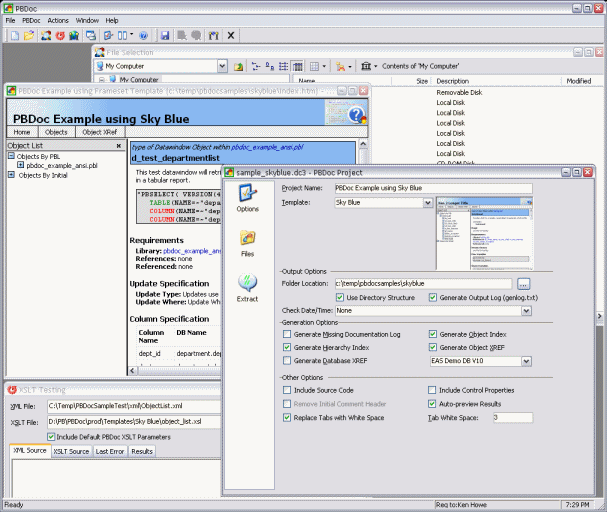Open the Files section icon
The image size is (607, 512).
click(x=247, y=238)
